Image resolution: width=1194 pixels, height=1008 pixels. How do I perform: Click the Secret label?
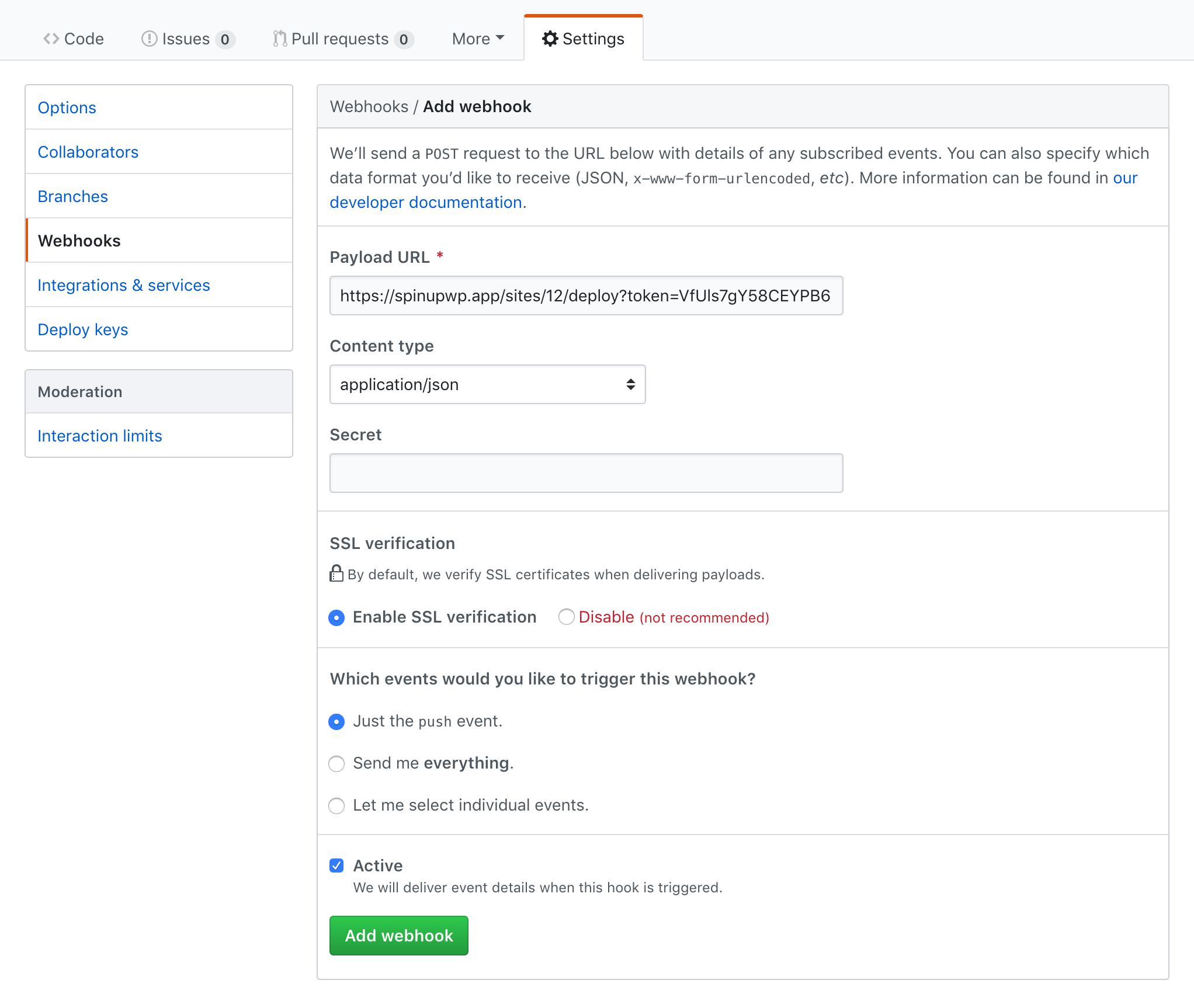(356, 435)
